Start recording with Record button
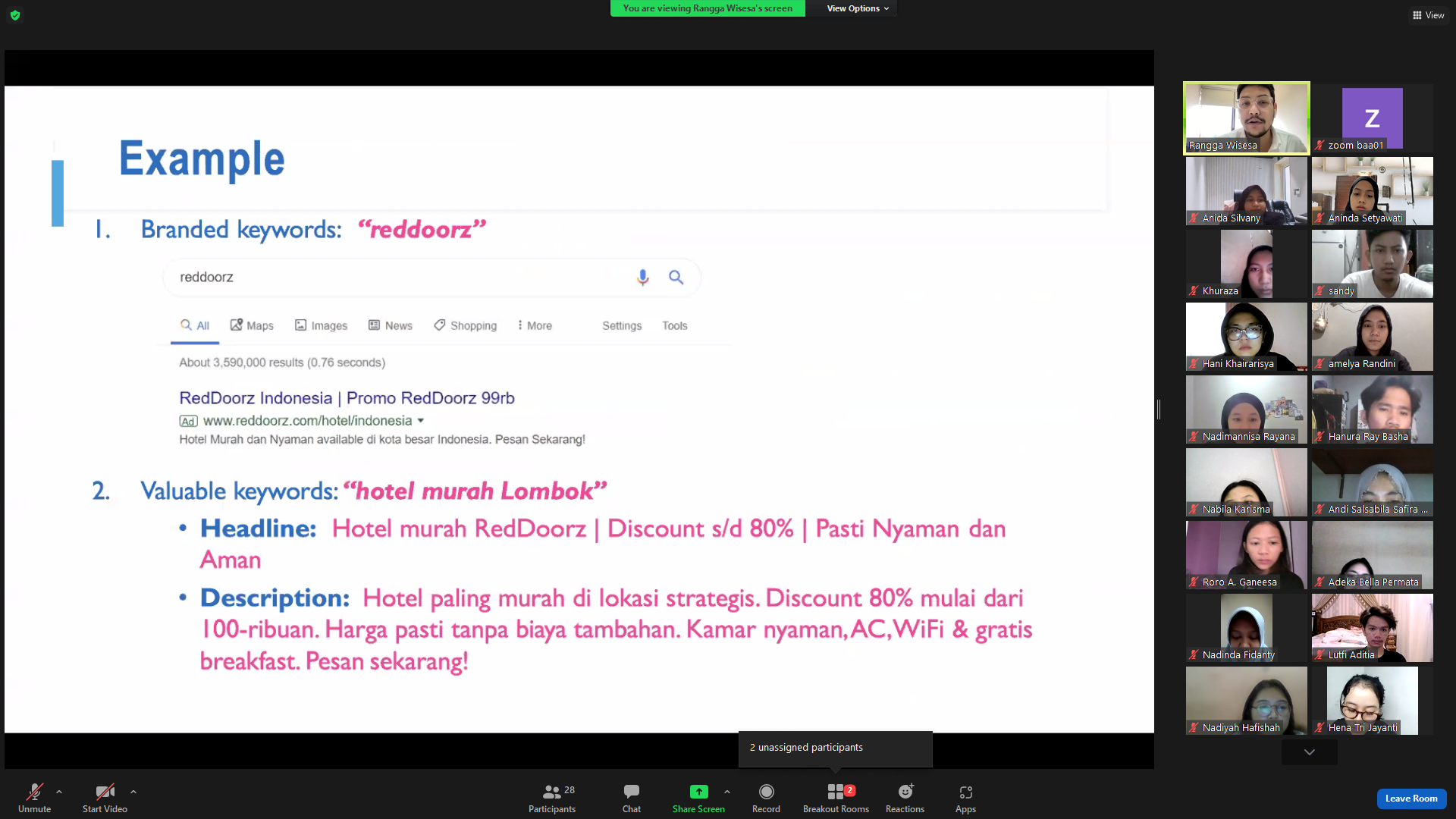This screenshot has width=1456, height=819. coord(766,798)
